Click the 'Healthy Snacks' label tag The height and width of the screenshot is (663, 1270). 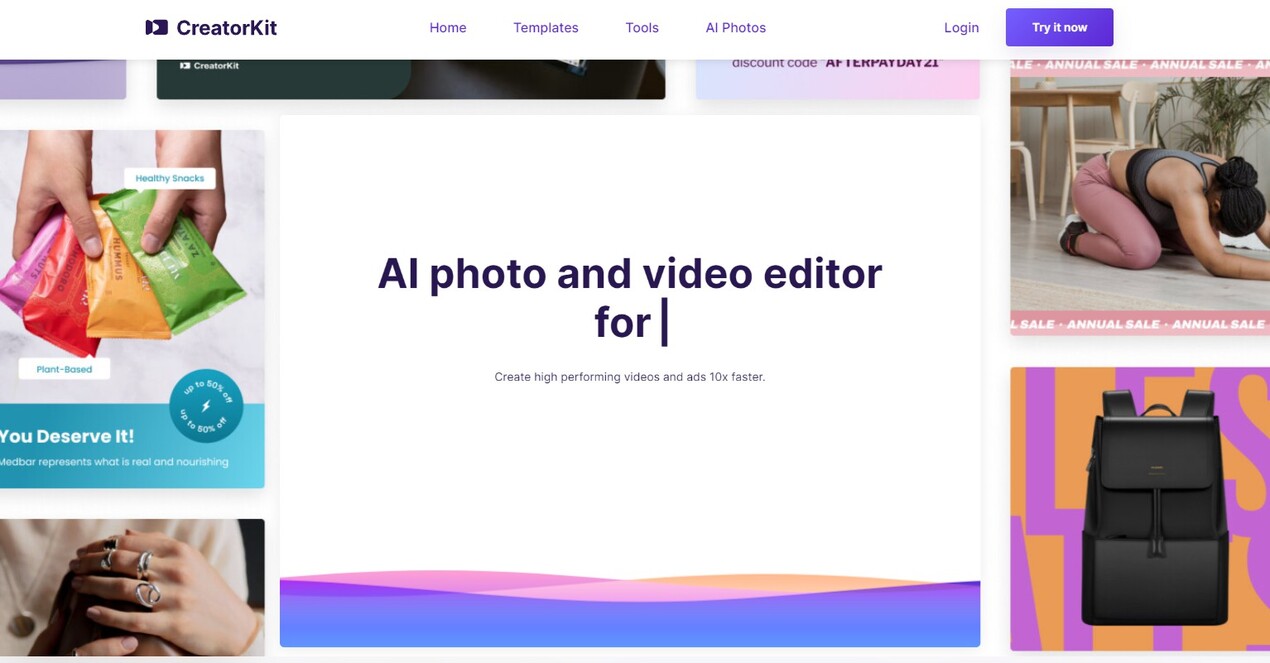[x=170, y=178]
